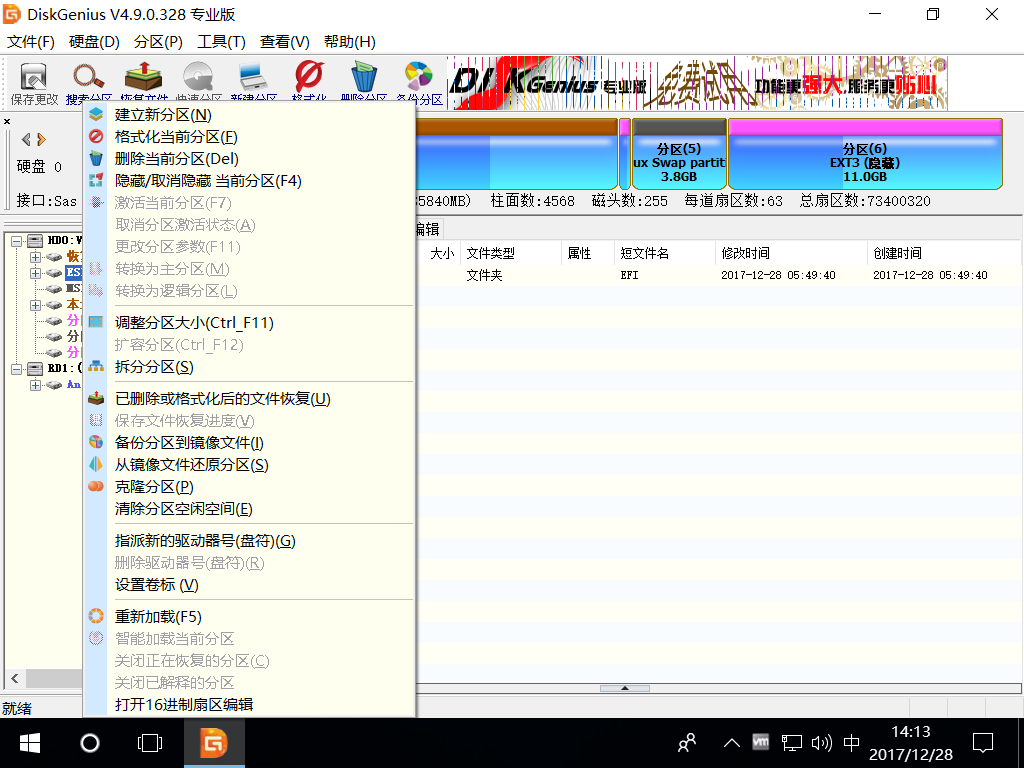The image size is (1024, 768).
Task: Open the 工具(T) menu
Action: pyautogui.click(x=221, y=42)
